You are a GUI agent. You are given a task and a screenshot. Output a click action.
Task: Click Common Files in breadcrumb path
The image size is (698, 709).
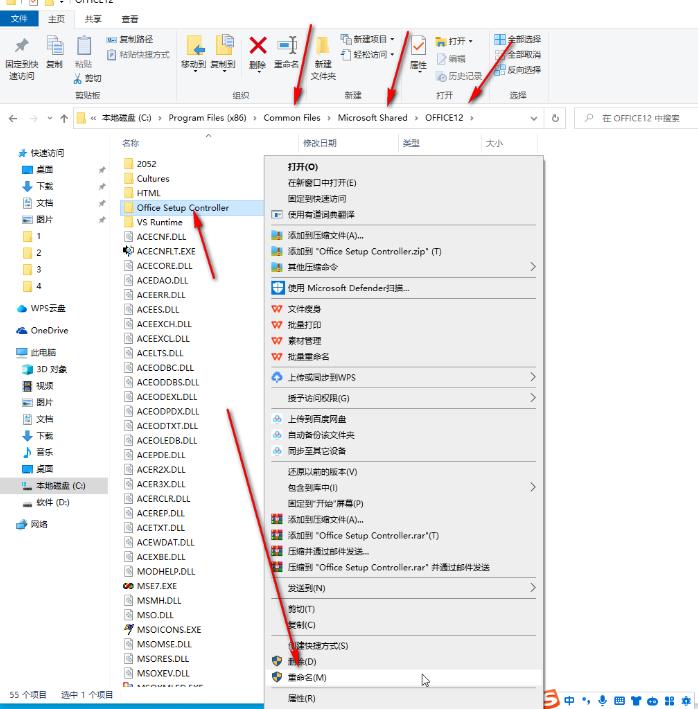tap(292, 118)
